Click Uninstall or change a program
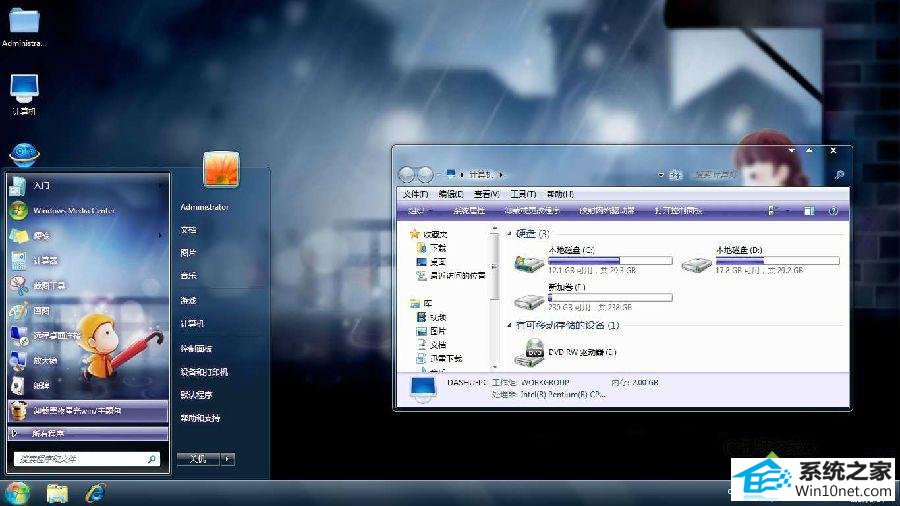 click(532, 211)
